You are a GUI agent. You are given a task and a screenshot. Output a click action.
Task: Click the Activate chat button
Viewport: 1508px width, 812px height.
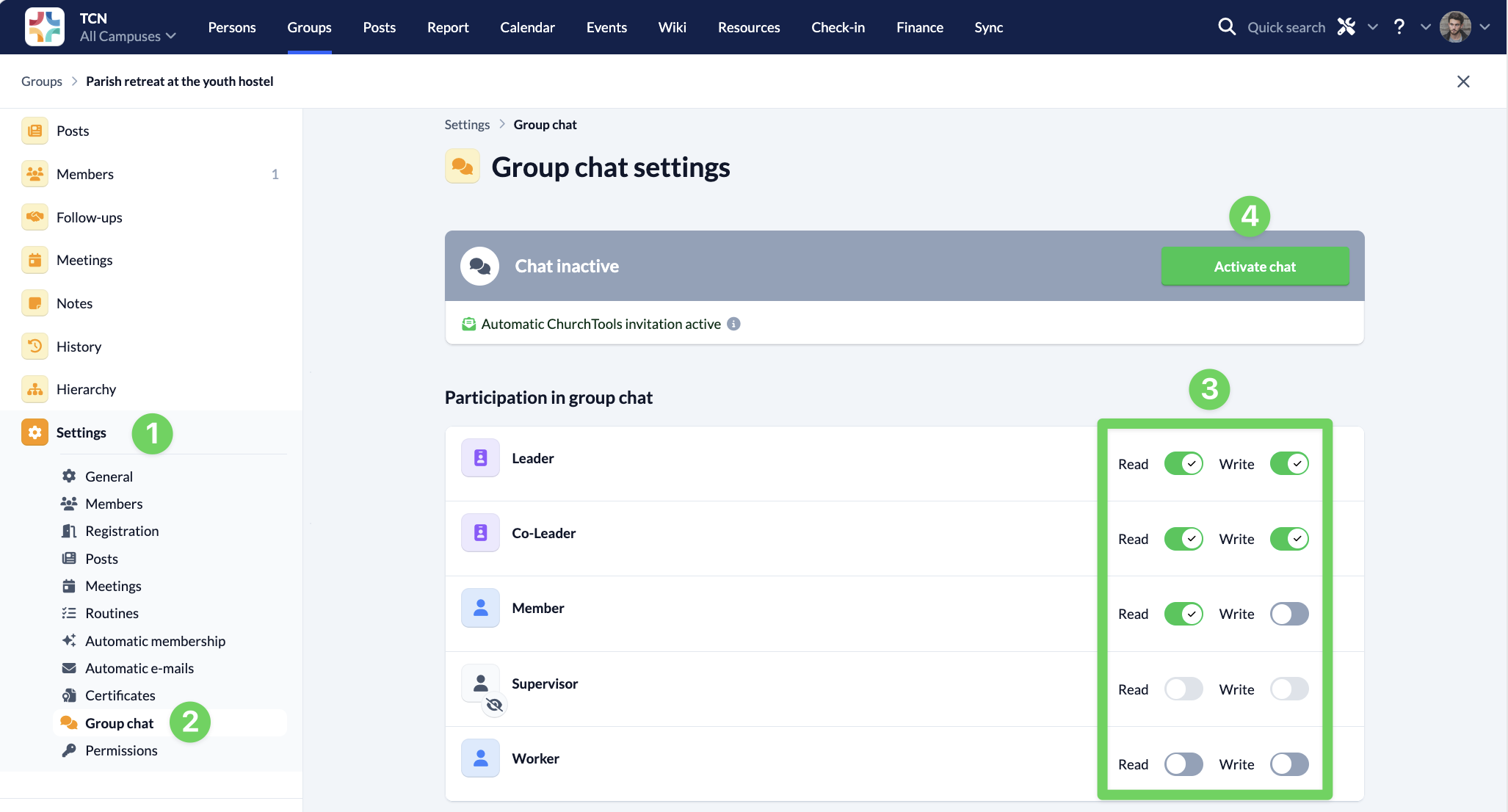point(1255,266)
